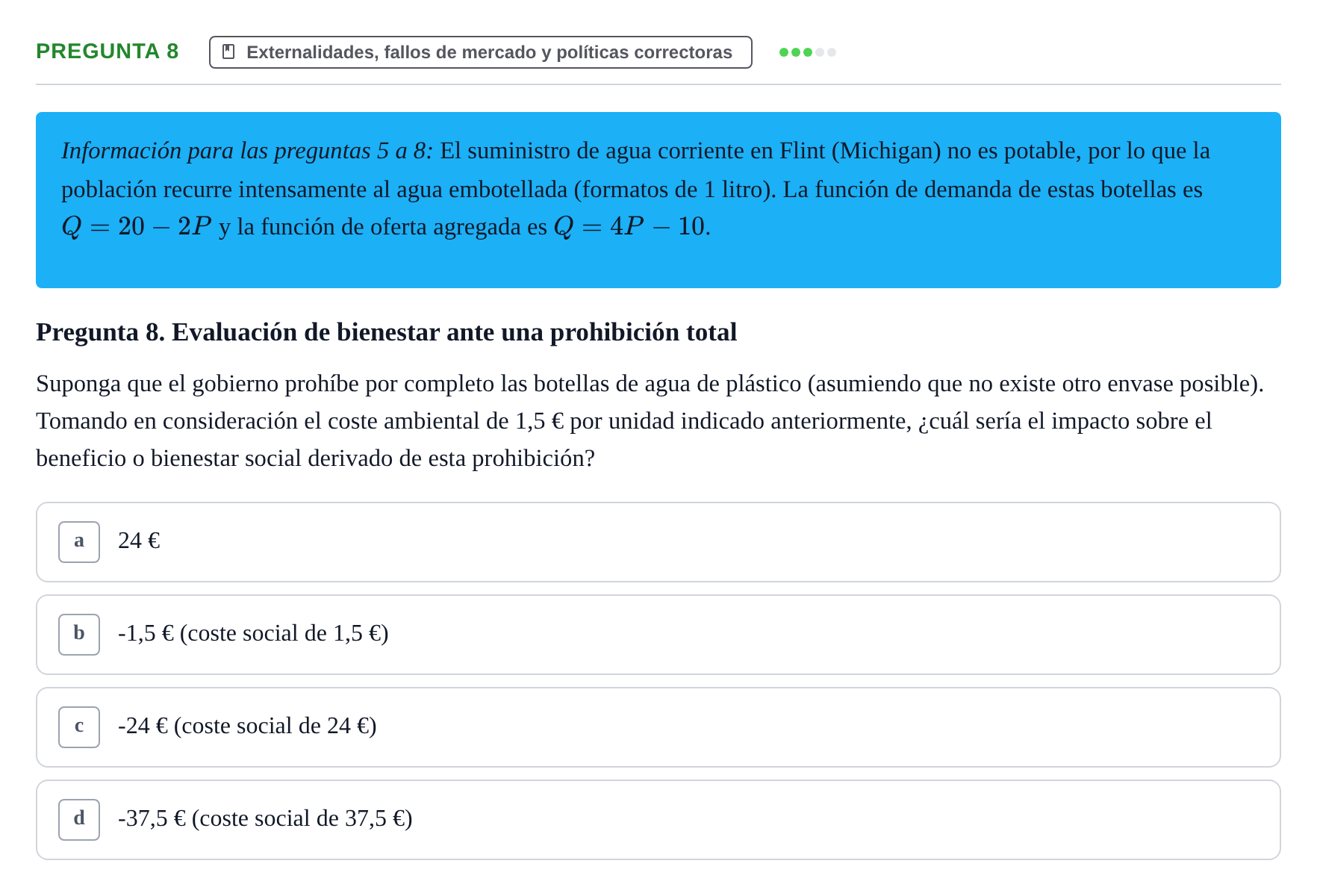Click the question paragraph starting with Suponga que el gobierno

[650, 421]
